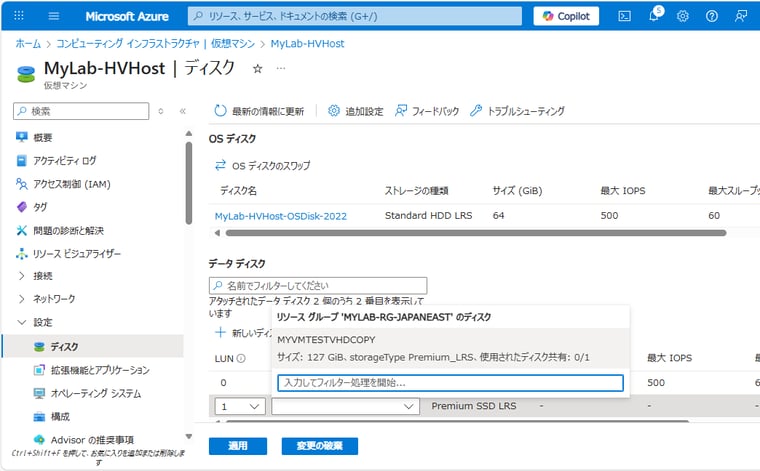Click OS disk table scroll-left arrow
Viewport: 760px width, 471px height.
pyautogui.click(x=217, y=233)
